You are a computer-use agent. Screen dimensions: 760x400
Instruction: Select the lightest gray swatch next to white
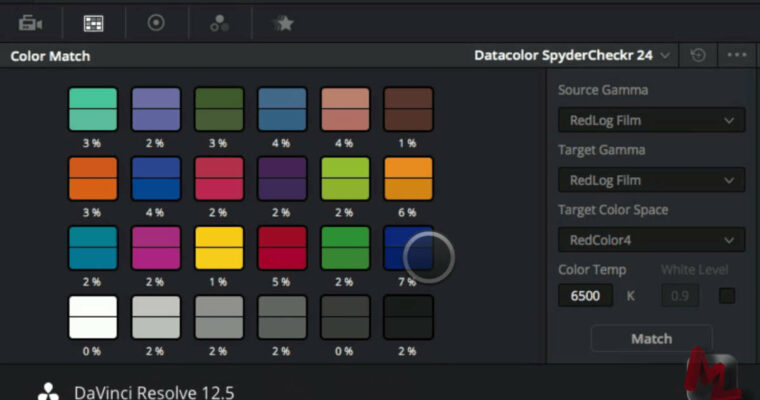click(156, 317)
